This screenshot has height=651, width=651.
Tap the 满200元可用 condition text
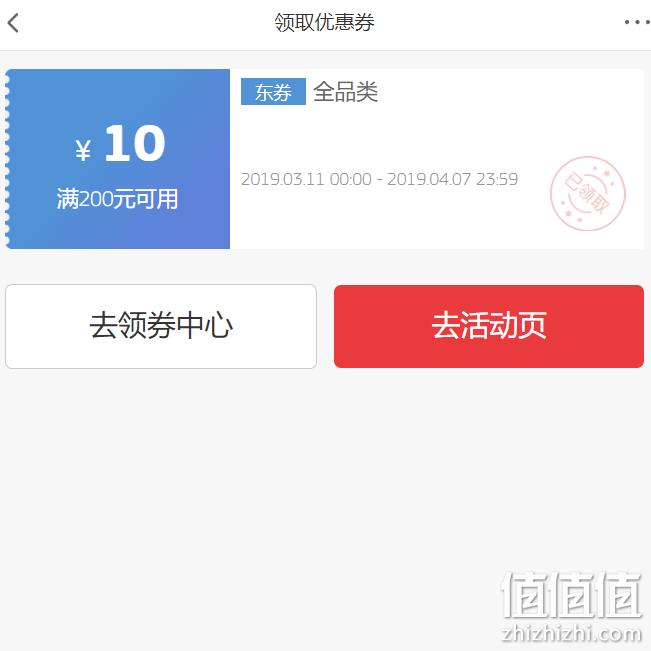117,199
